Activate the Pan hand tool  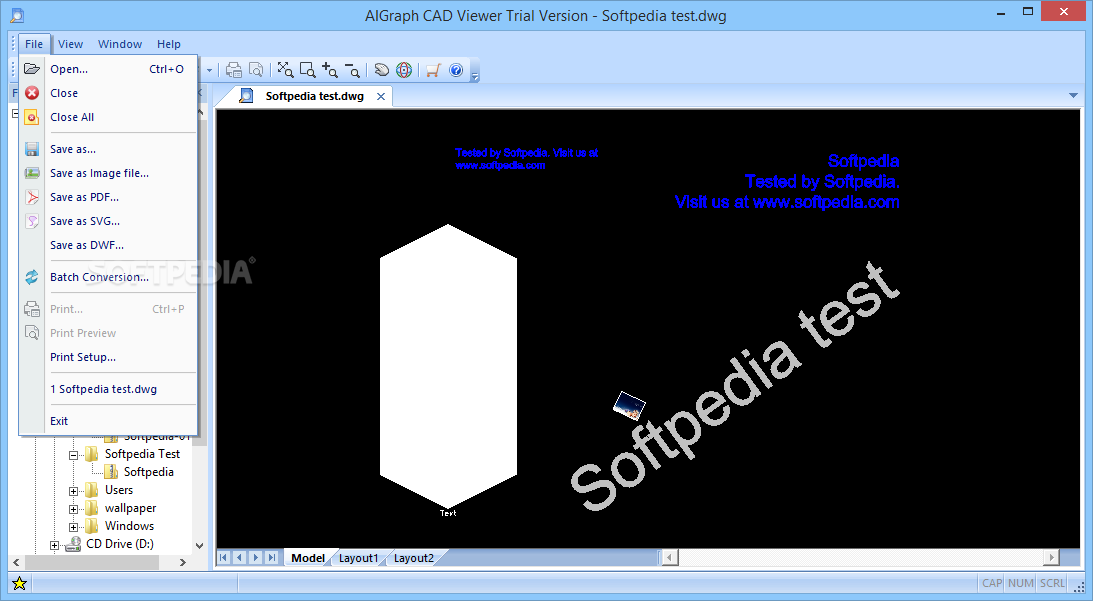pyautogui.click(x=381, y=70)
